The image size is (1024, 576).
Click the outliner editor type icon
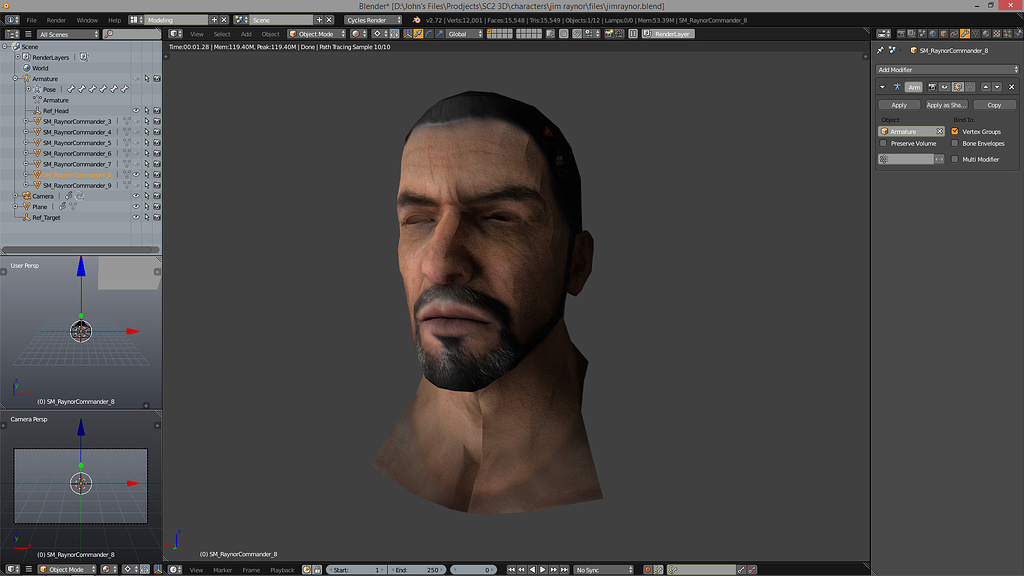[x=12, y=34]
